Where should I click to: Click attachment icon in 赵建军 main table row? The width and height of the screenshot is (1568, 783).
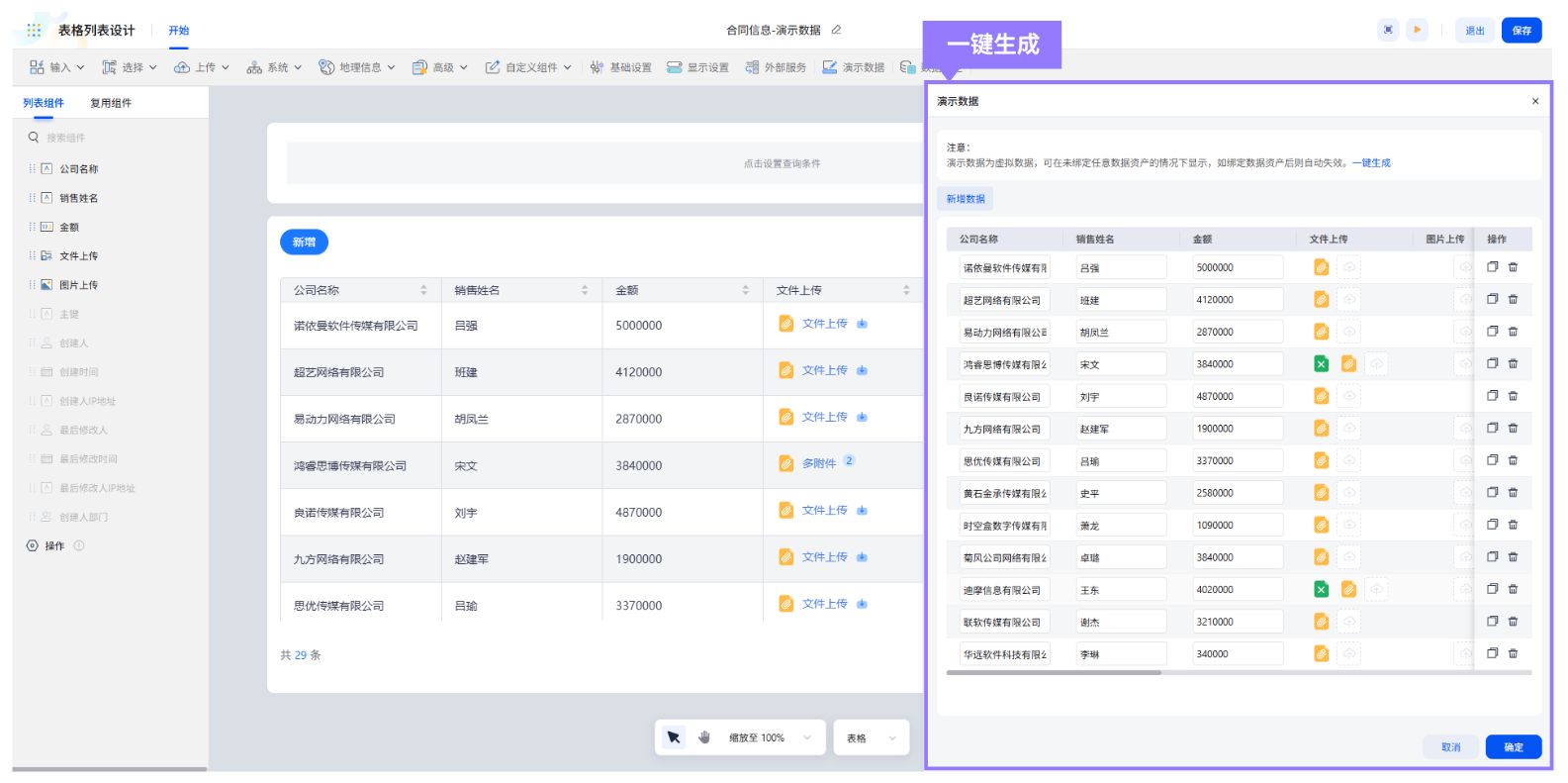[x=785, y=557]
